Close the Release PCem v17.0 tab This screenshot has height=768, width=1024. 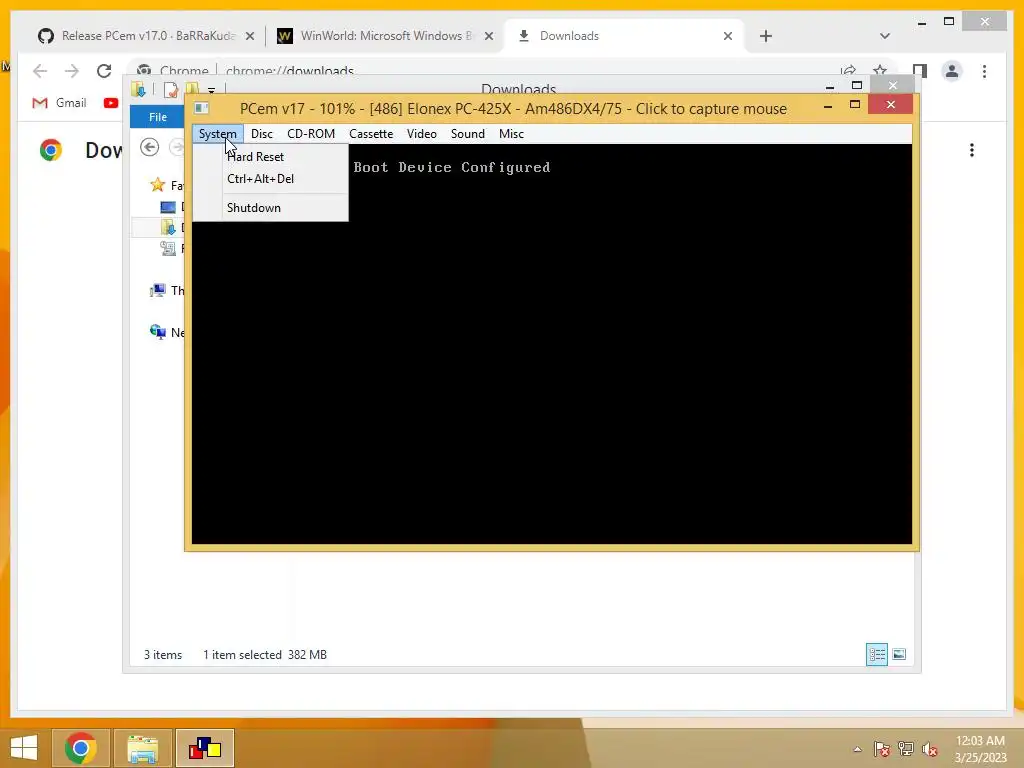pos(249,37)
